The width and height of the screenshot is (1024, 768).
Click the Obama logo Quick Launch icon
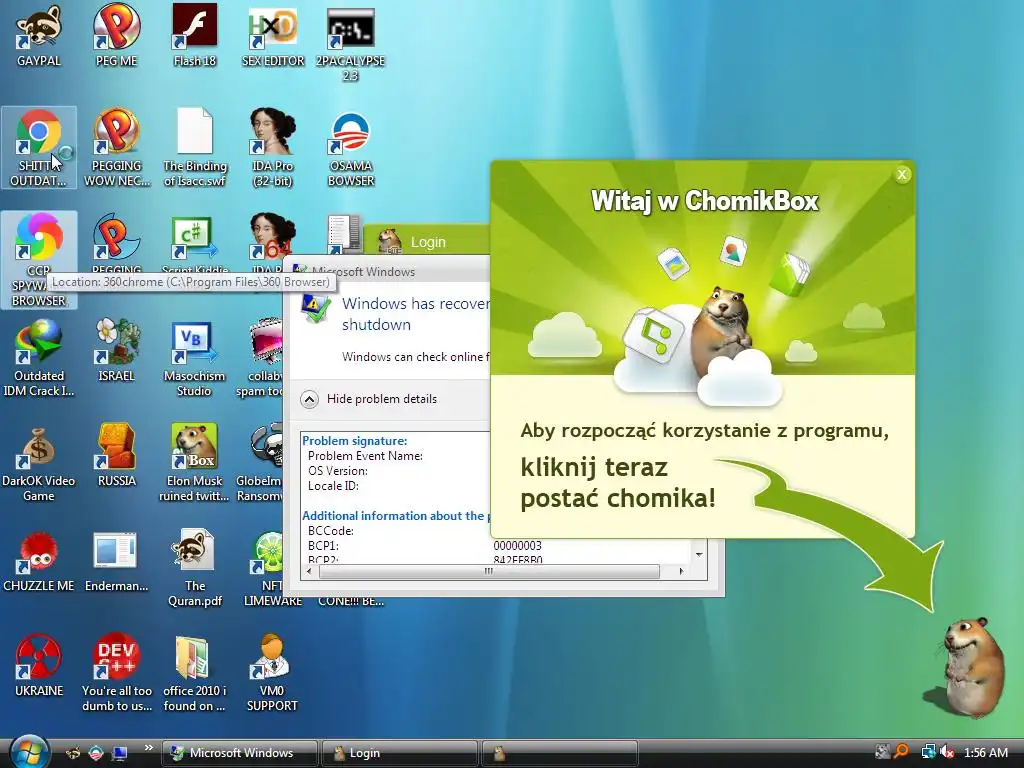96,753
